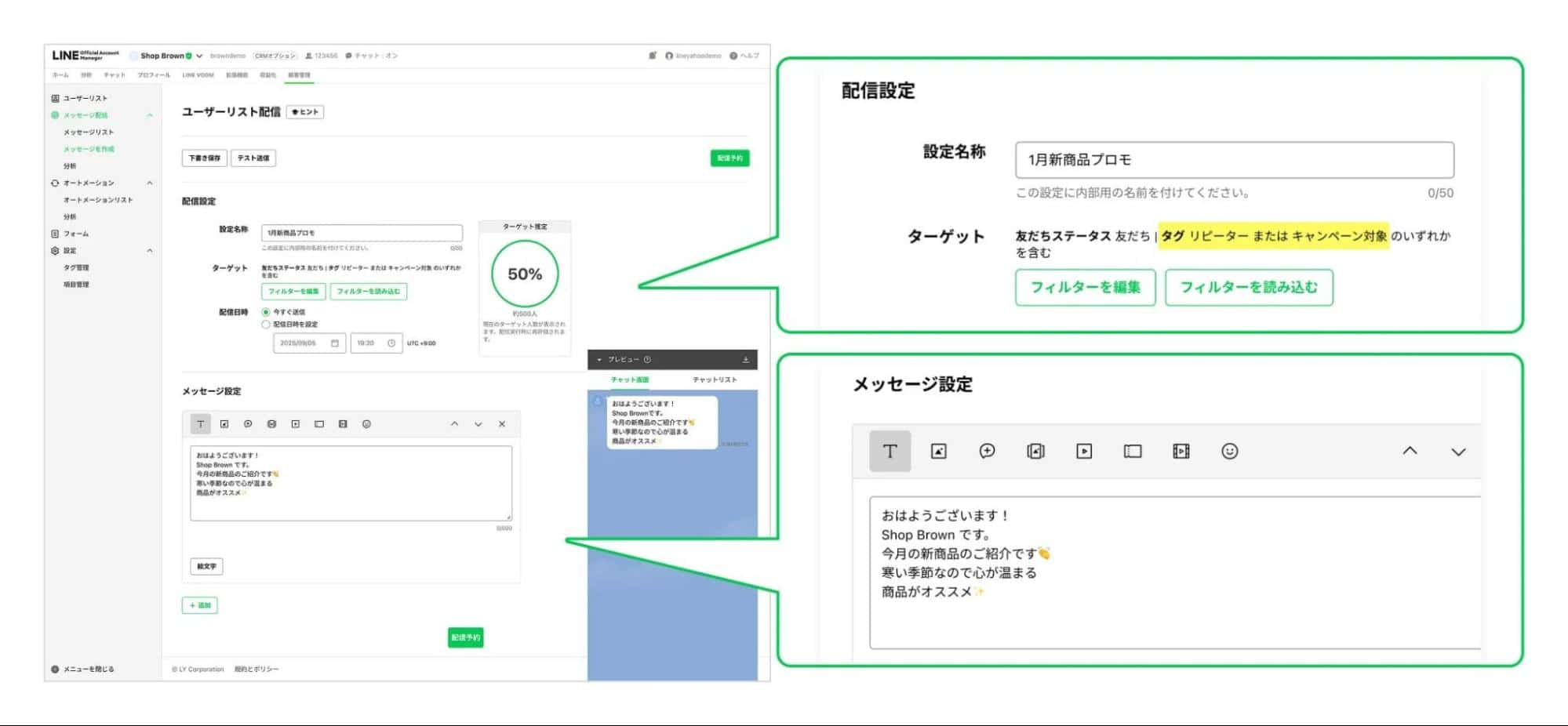The height and width of the screenshot is (726, 1568).
Task: Click the message text area in main window
Action: click(351, 484)
